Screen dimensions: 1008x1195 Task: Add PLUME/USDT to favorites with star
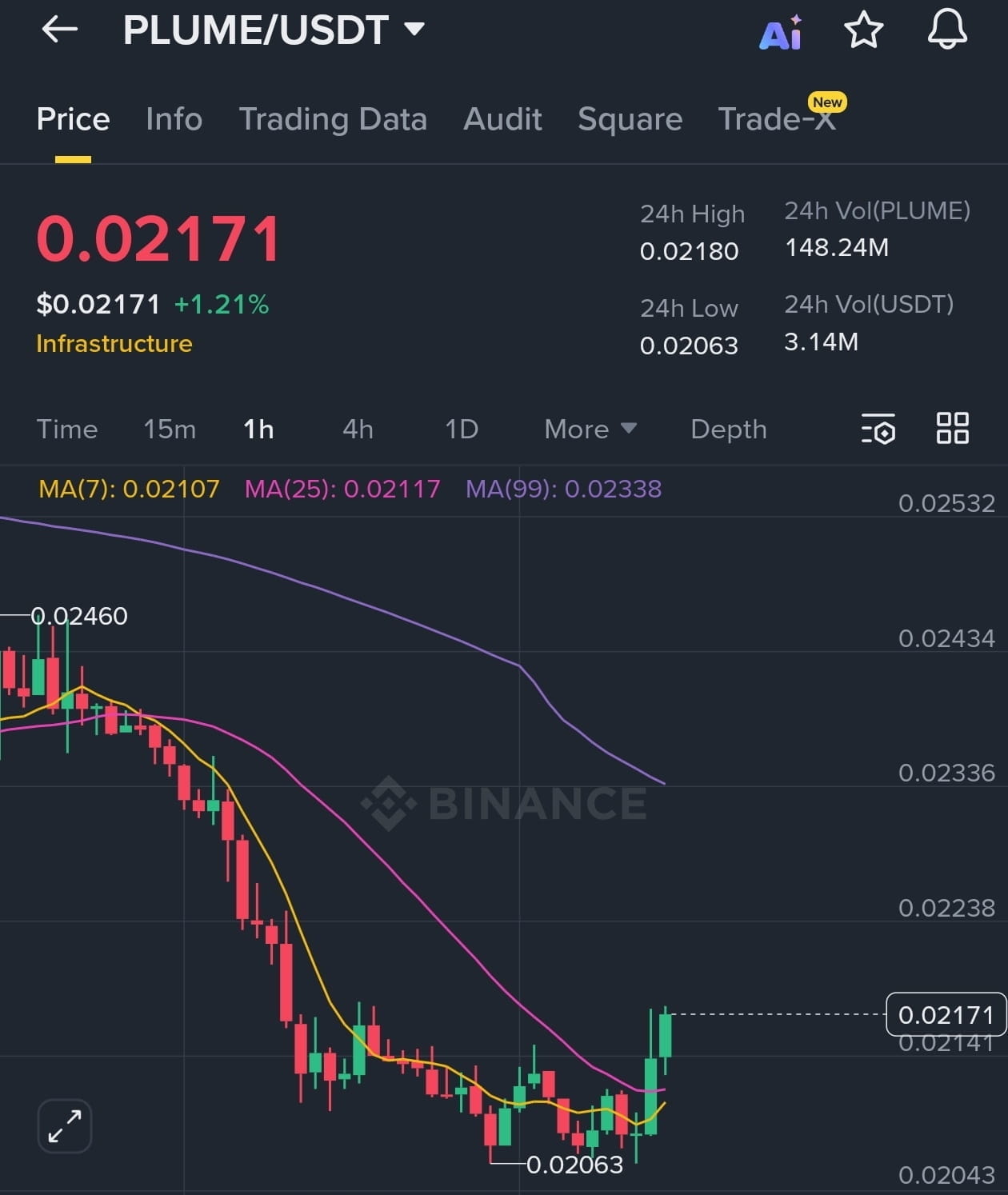864,30
